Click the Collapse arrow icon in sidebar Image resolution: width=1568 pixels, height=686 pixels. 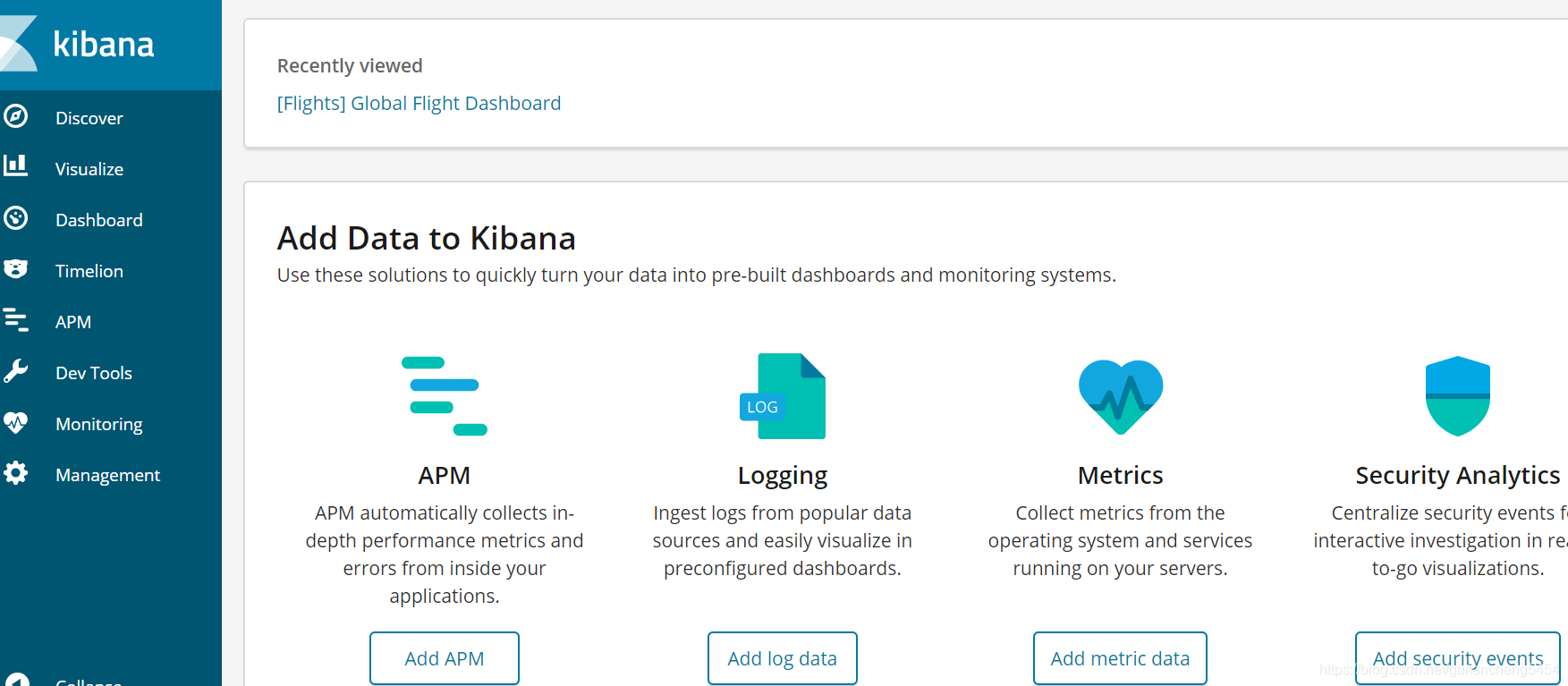click(15, 680)
